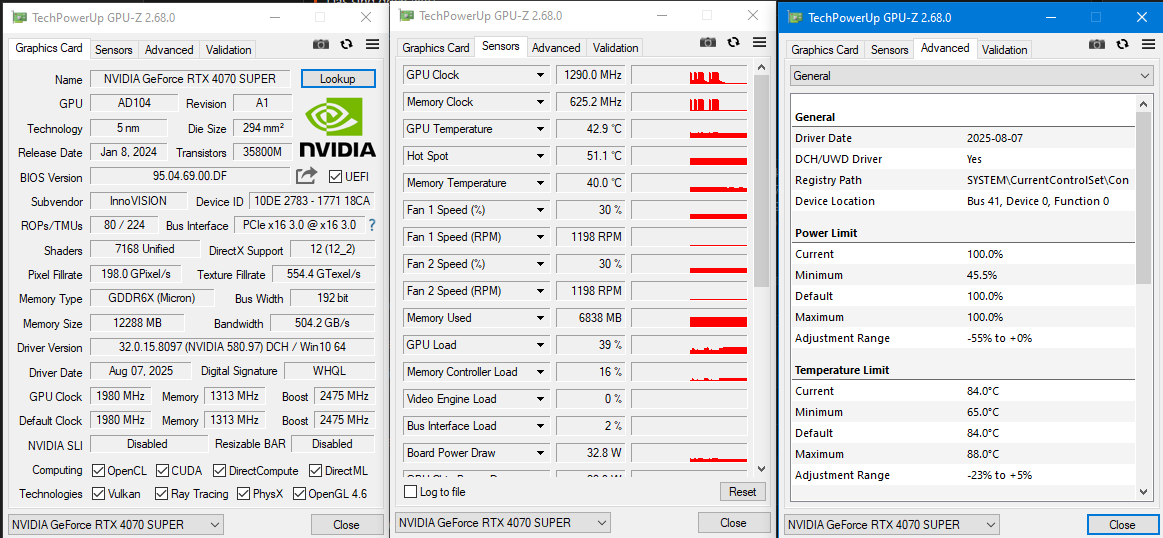Open the Memory Used sensor dropdown
1163x538 pixels.
point(541,318)
